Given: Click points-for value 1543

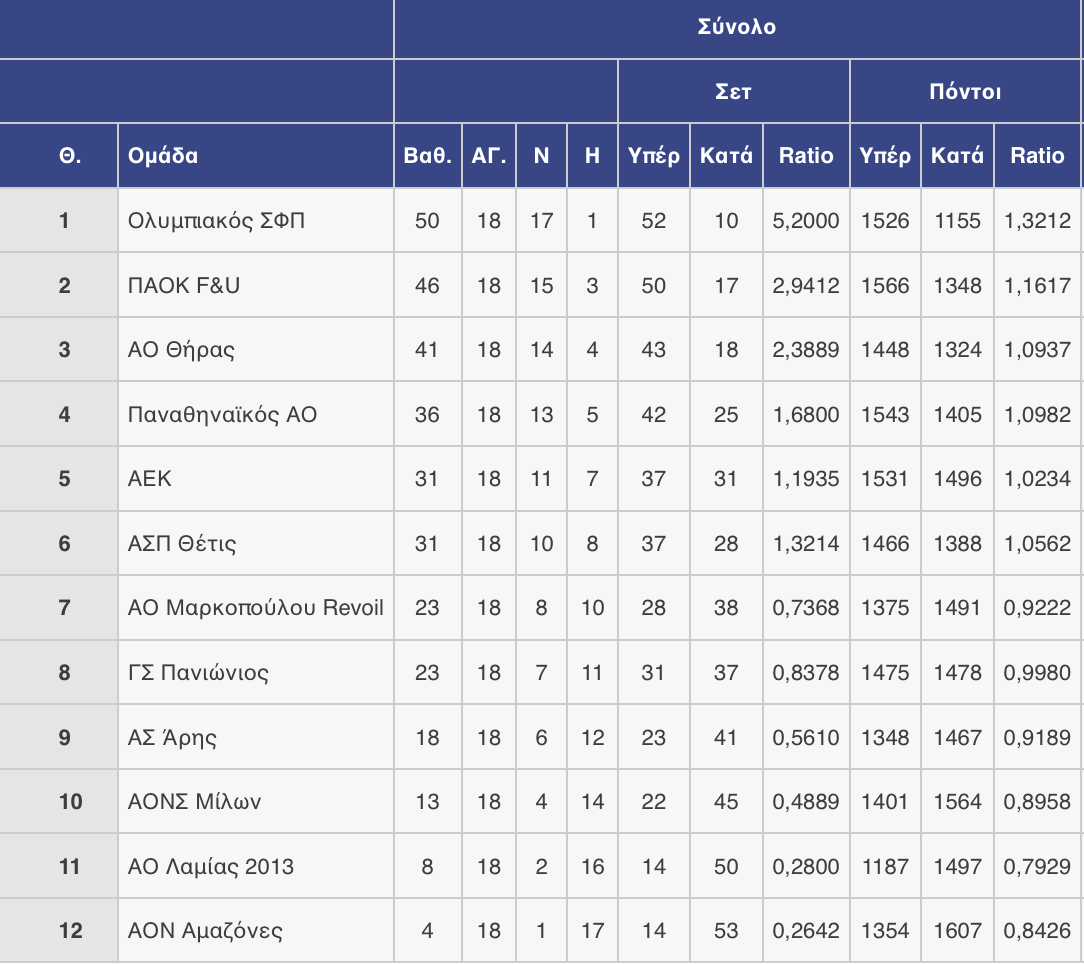Looking at the screenshot, I should click(x=885, y=414).
